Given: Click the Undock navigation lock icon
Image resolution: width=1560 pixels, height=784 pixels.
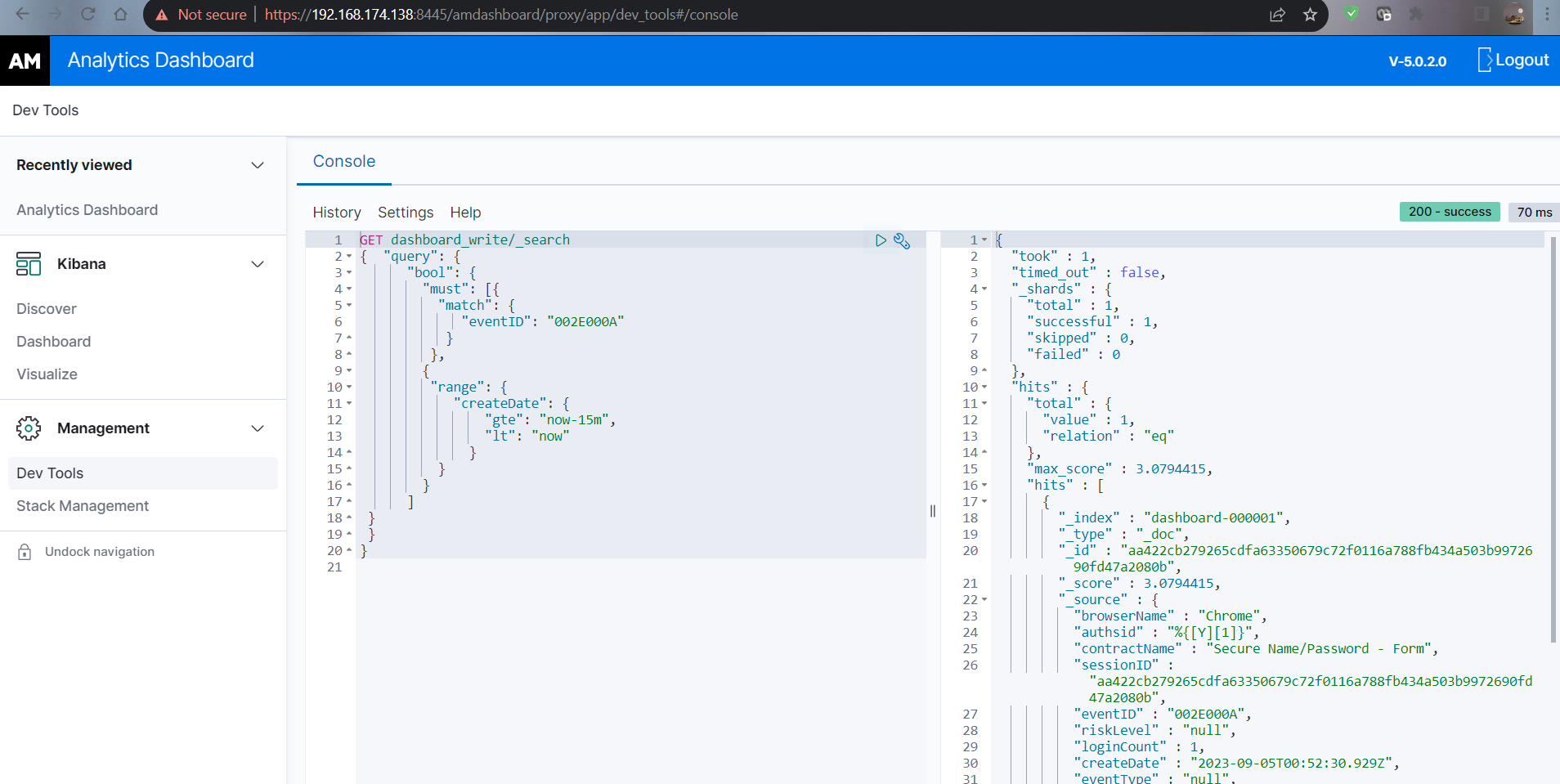Looking at the screenshot, I should (x=25, y=552).
